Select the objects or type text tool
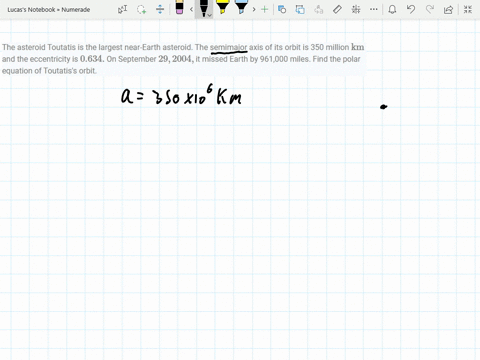The height and width of the screenshot is (360, 480). pyautogui.click(x=122, y=9)
